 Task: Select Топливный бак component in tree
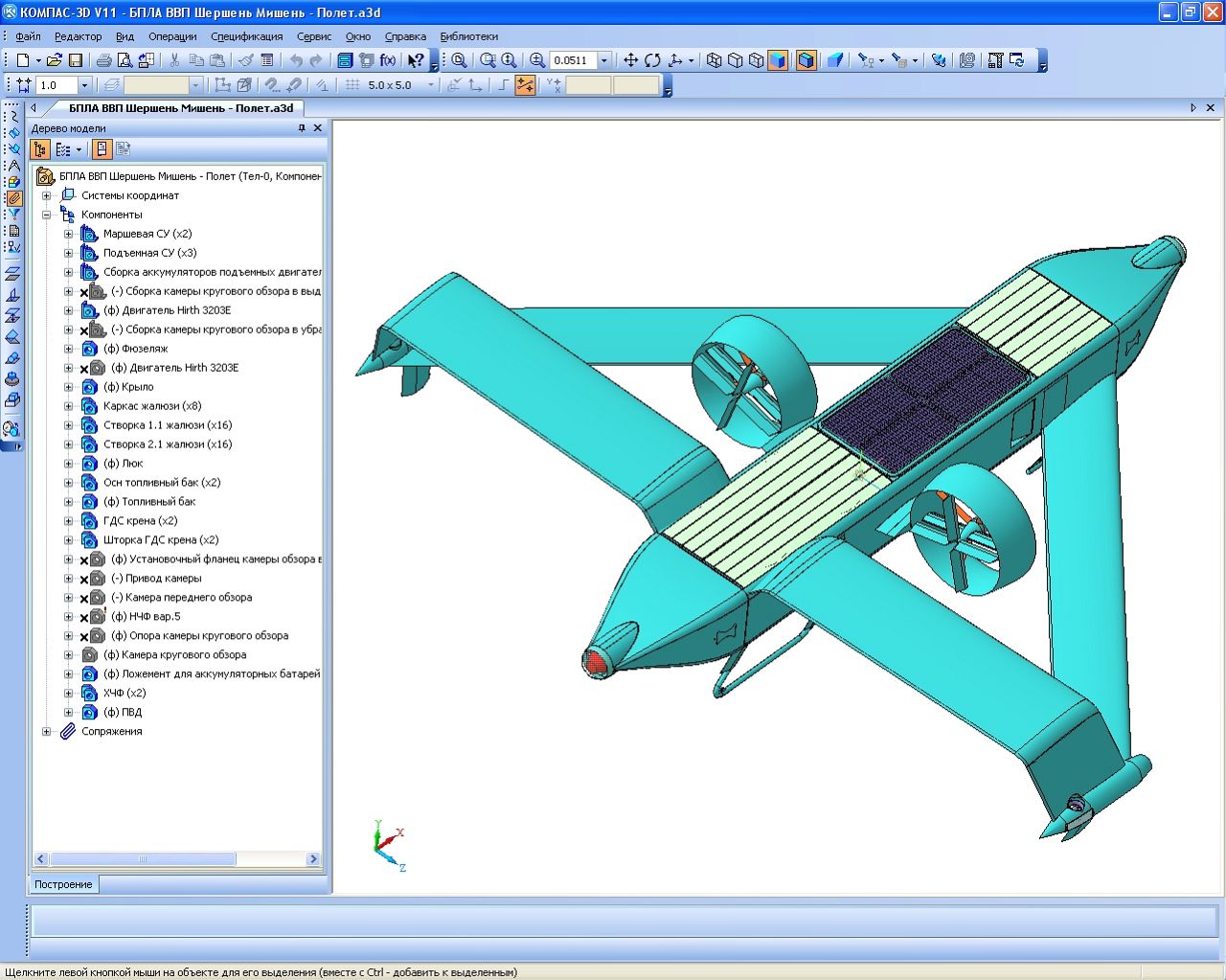(149, 502)
